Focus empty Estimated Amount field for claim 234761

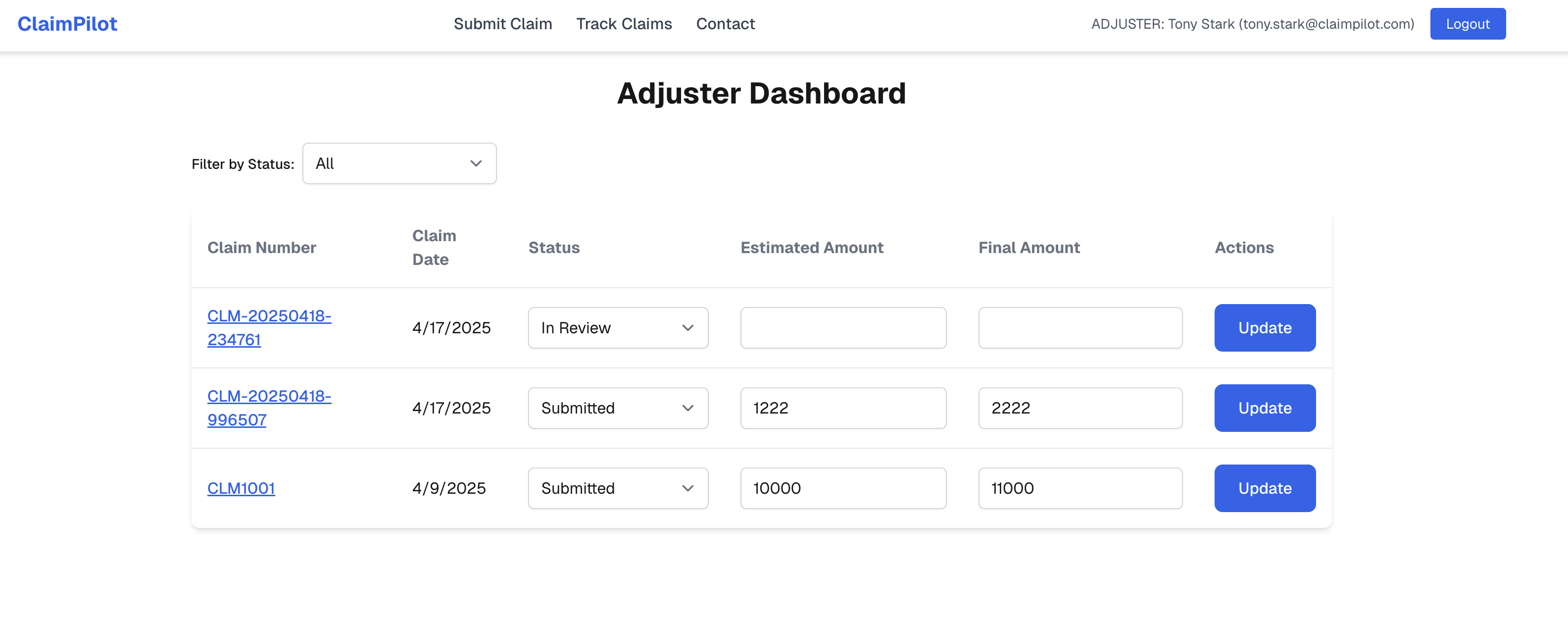(843, 327)
